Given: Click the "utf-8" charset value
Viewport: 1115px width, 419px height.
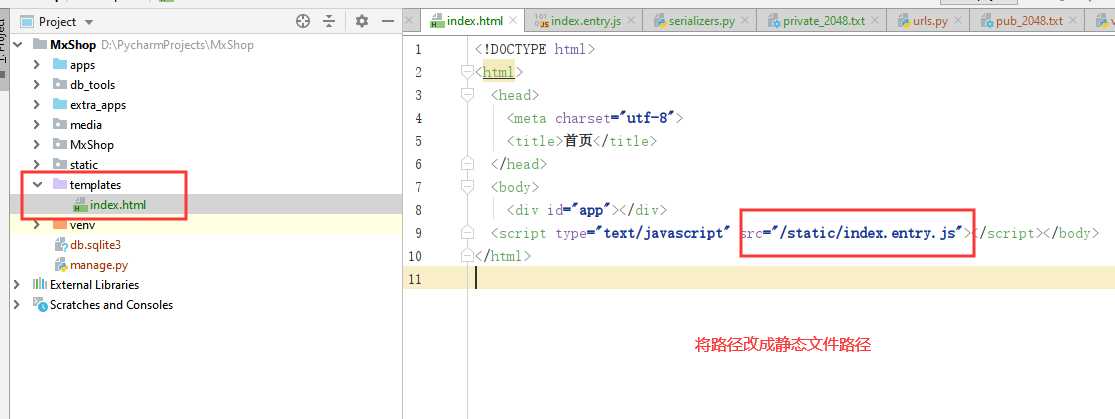Looking at the screenshot, I should click(647, 118).
